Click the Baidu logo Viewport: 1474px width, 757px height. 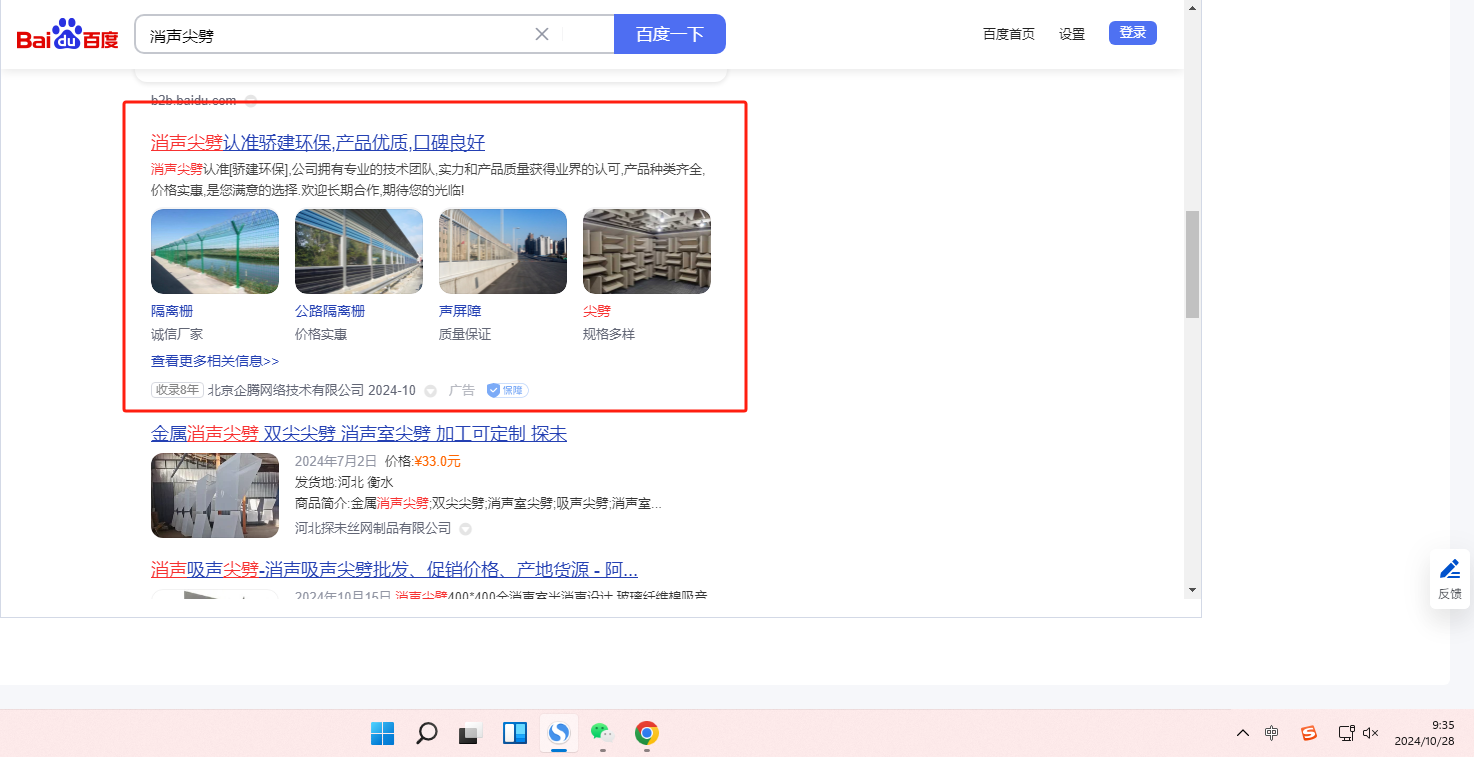tap(67, 35)
